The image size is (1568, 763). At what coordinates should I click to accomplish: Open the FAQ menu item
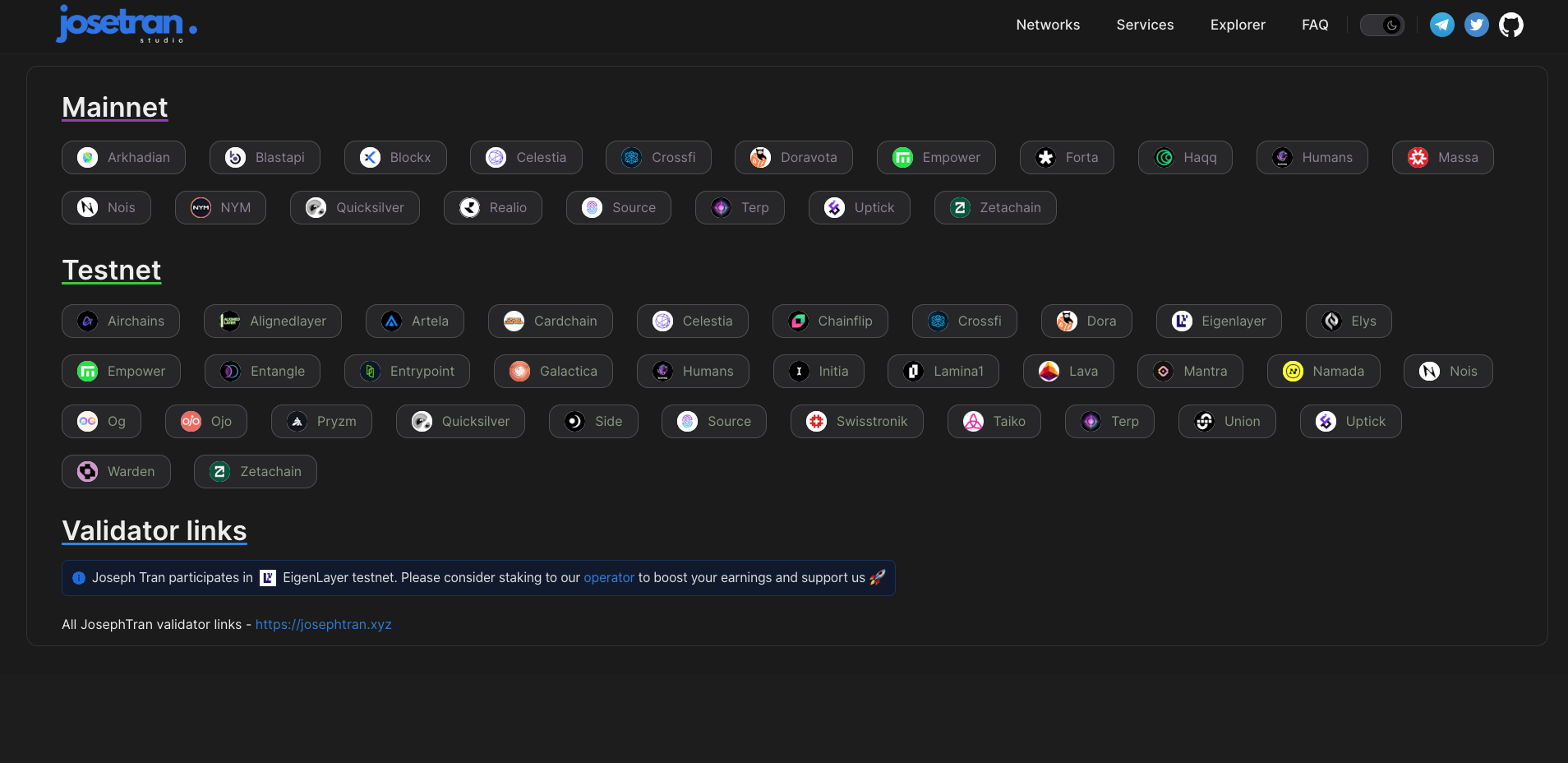coord(1315,25)
